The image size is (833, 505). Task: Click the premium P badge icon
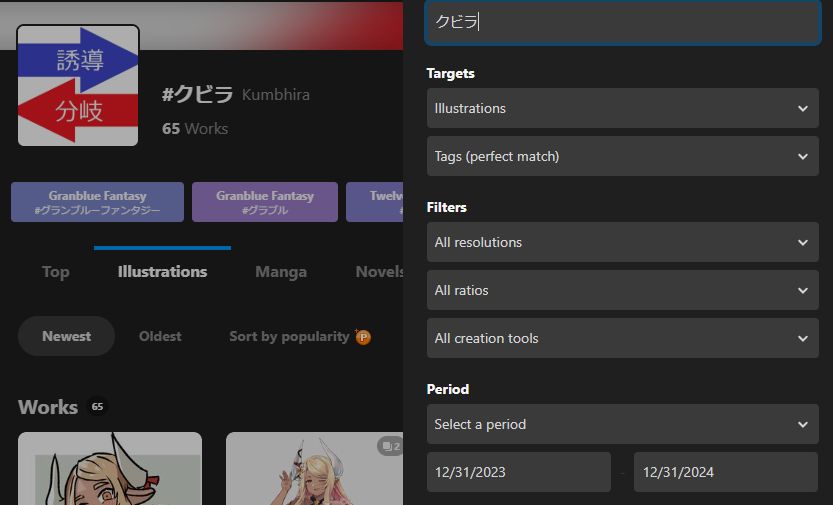(363, 337)
